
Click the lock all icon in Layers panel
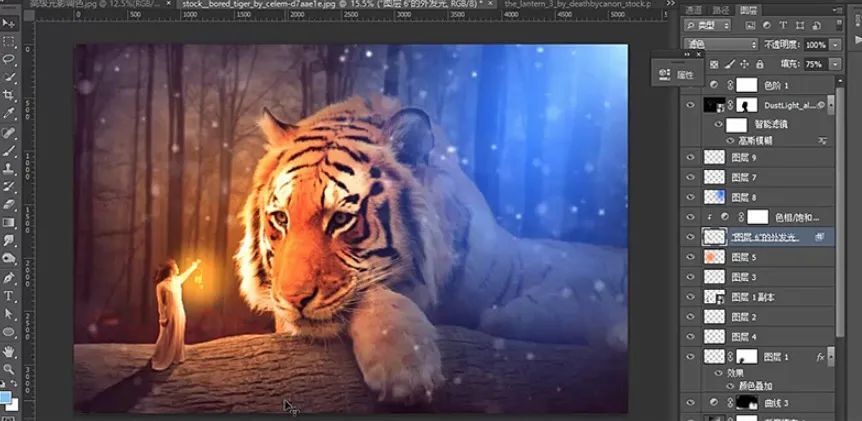coord(758,65)
